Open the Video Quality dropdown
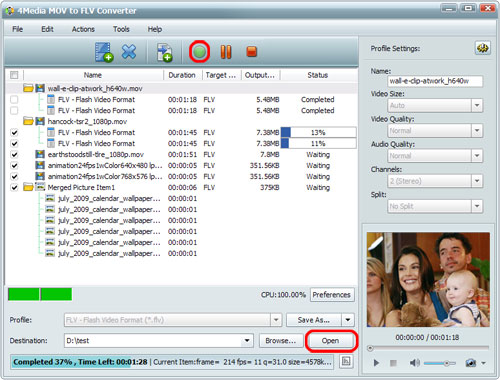The height and width of the screenshot is (380, 500). pyautogui.click(x=477, y=131)
